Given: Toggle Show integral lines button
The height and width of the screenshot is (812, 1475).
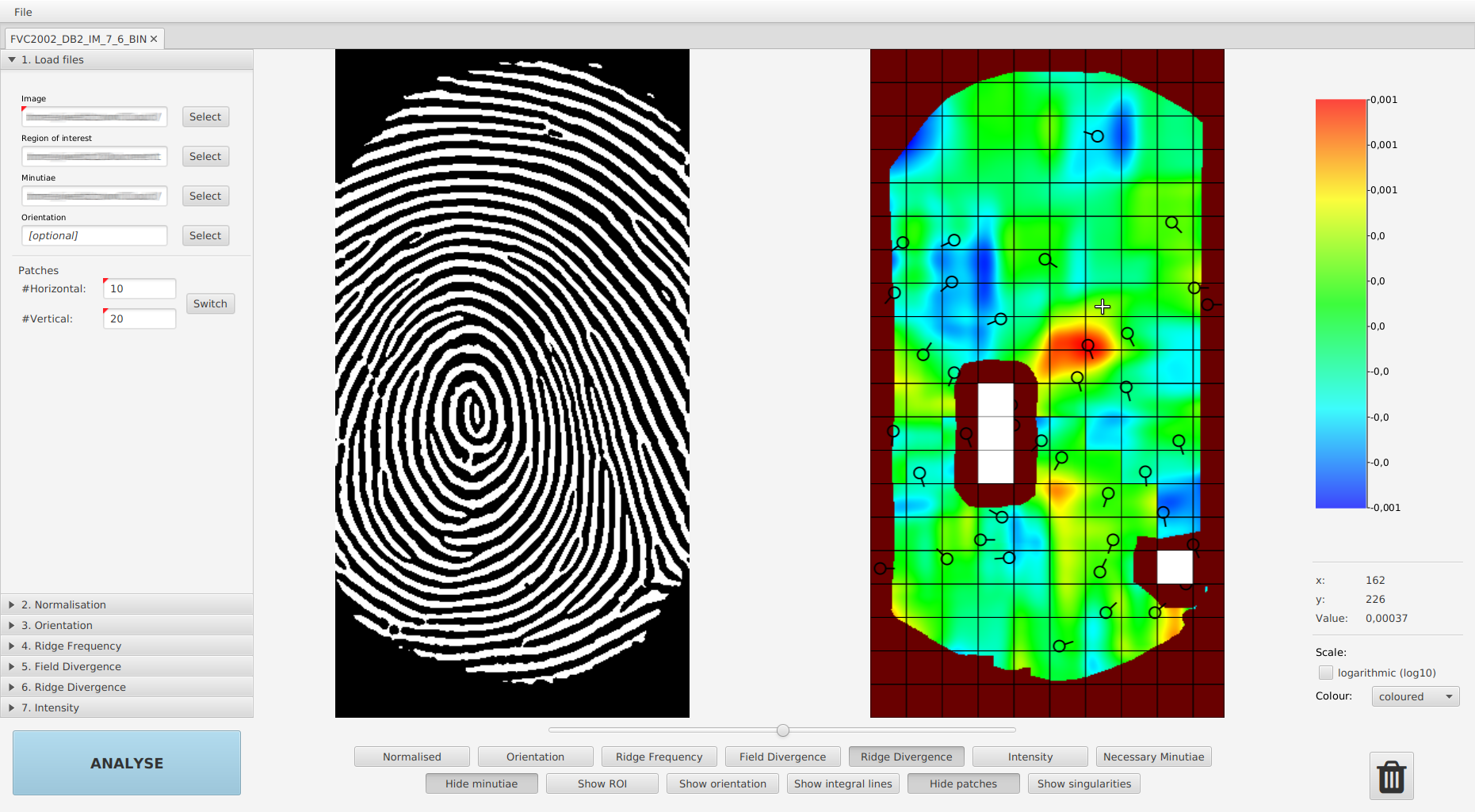Looking at the screenshot, I should [843, 783].
